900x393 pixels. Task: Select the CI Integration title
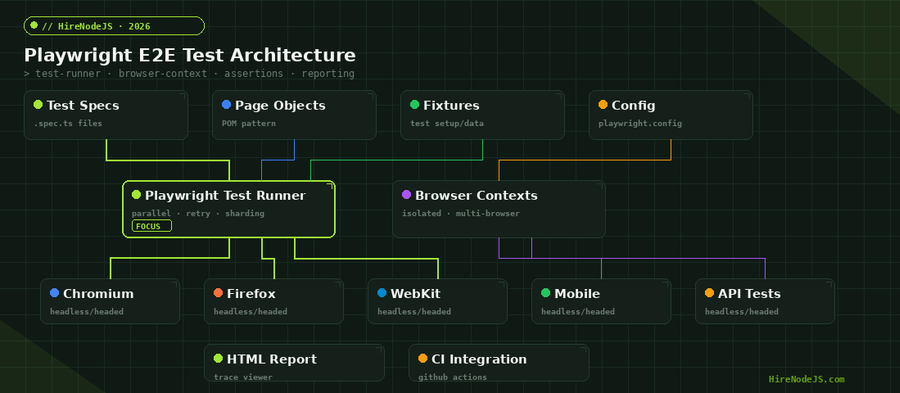pyautogui.click(x=479, y=359)
